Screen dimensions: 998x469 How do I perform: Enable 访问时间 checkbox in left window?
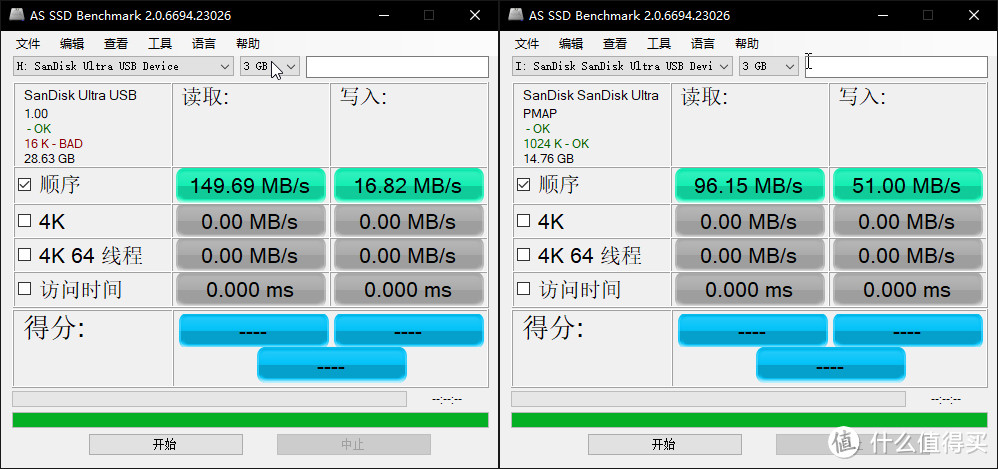pyautogui.click(x=24, y=290)
